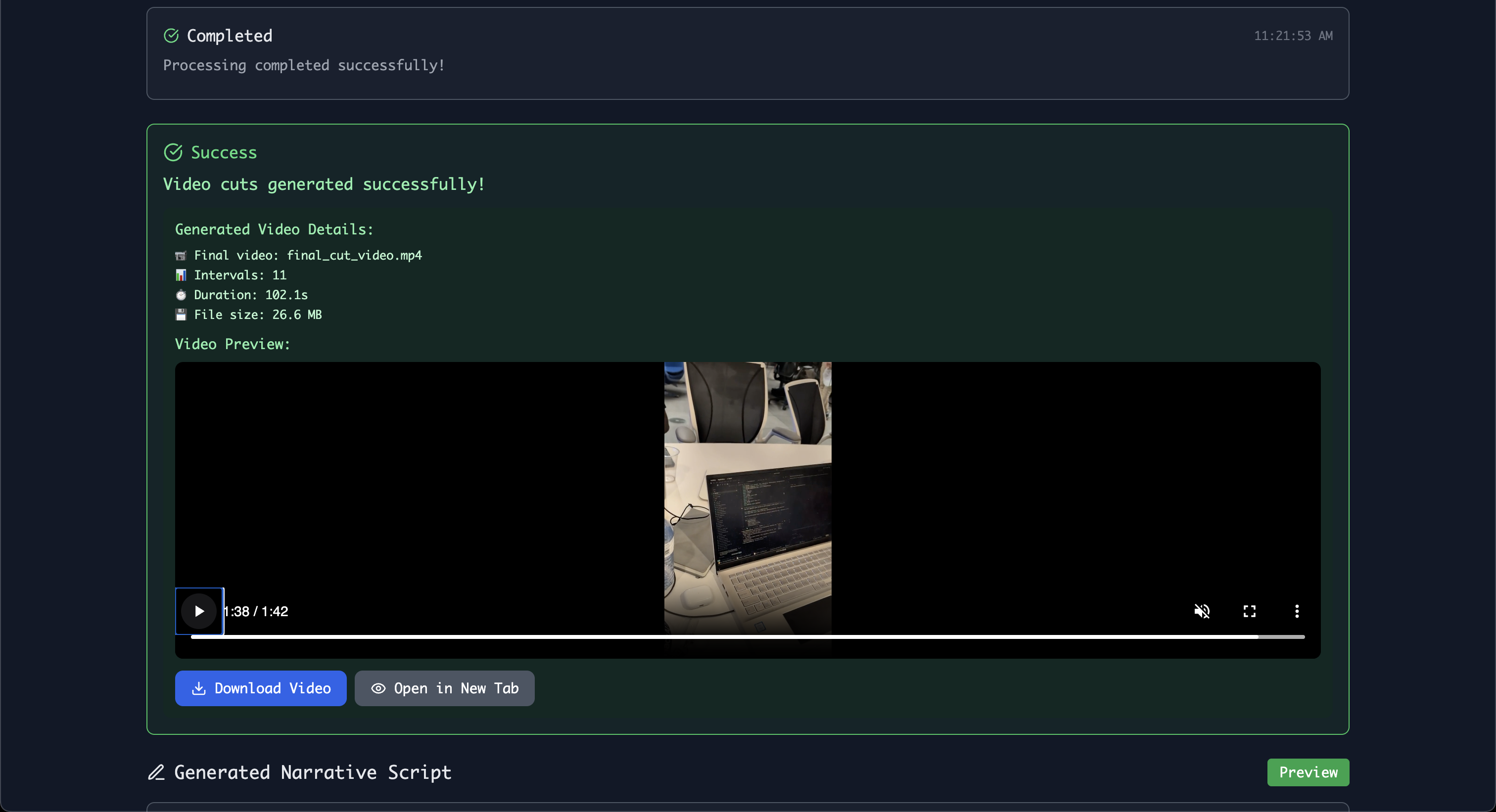The image size is (1496, 812).
Task: Click the video time display 1:38 / 1:42
Action: pyautogui.click(x=257, y=611)
